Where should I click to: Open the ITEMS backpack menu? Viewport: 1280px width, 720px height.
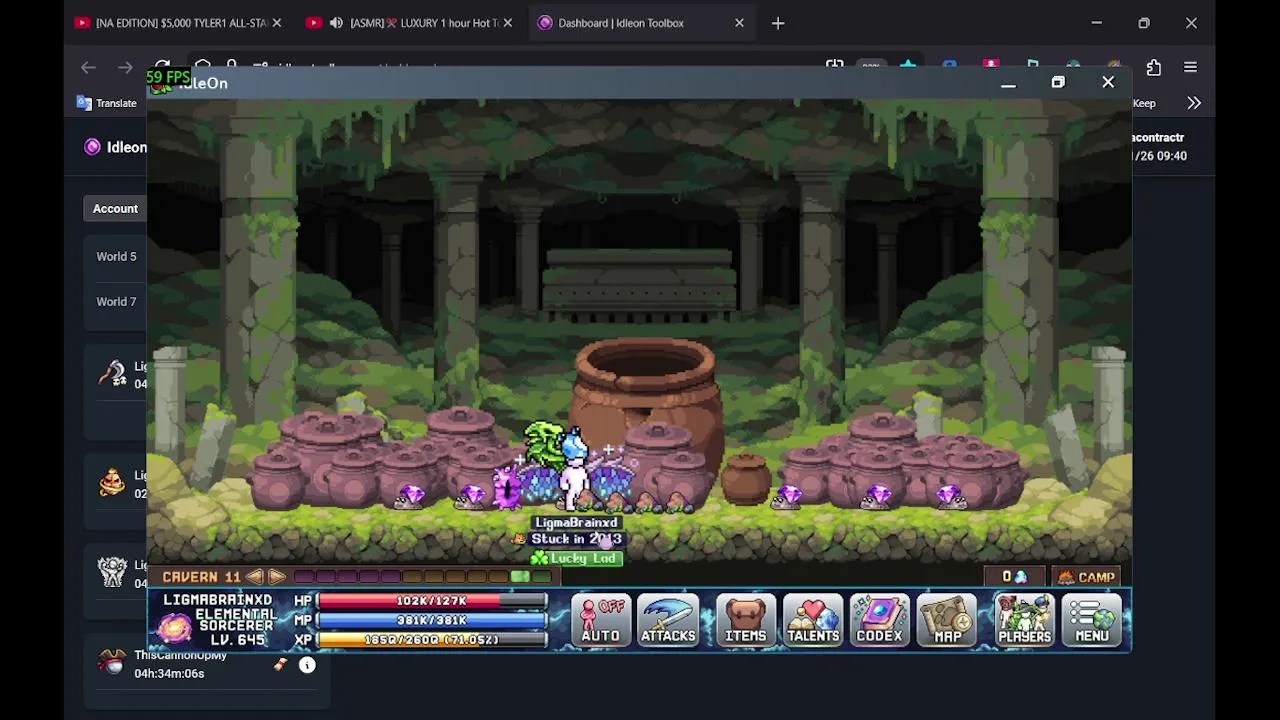click(x=745, y=619)
